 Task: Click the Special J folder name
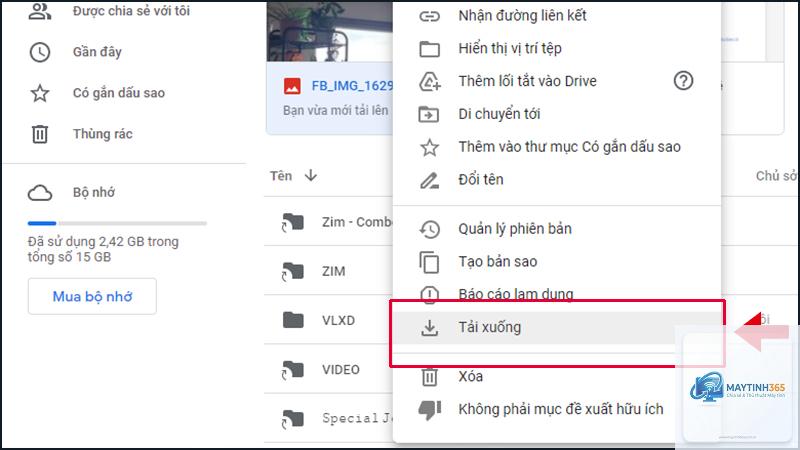pos(357,419)
